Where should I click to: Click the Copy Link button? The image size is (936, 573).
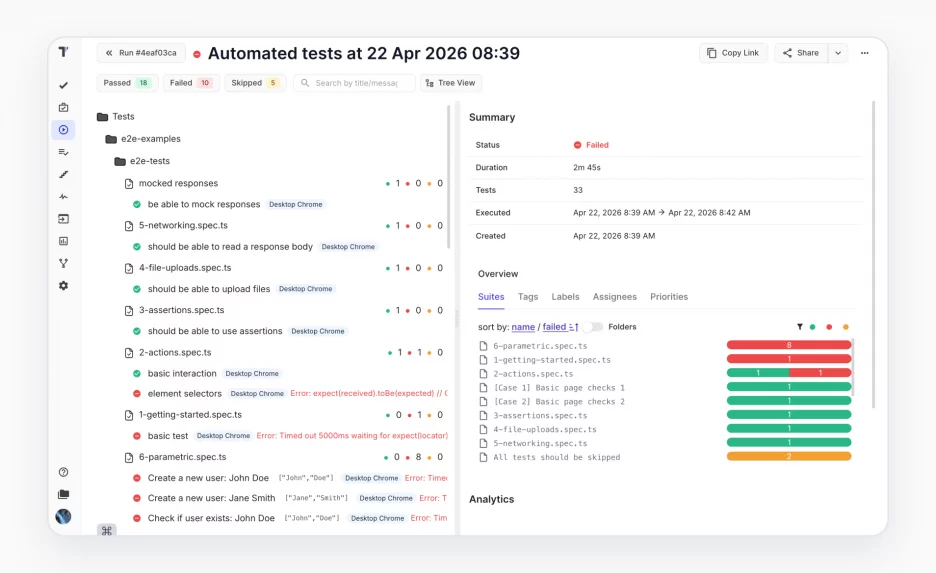pos(733,53)
